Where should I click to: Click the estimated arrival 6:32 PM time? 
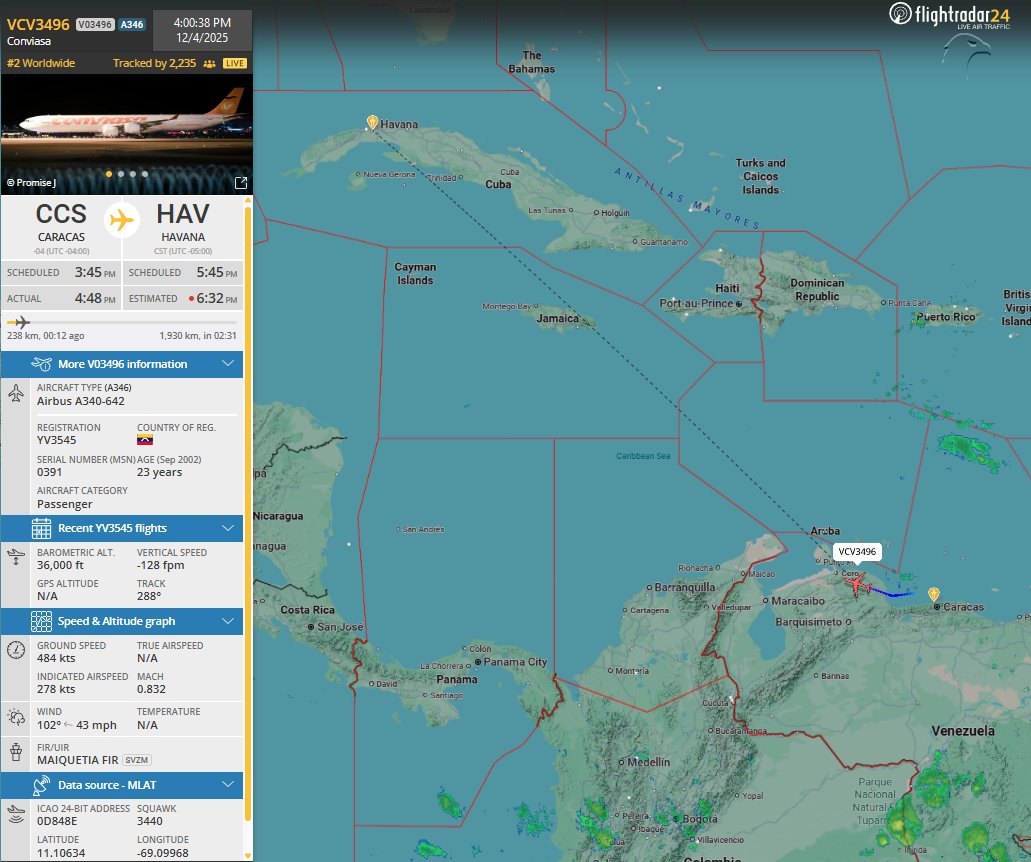click(x=217, y=298)
